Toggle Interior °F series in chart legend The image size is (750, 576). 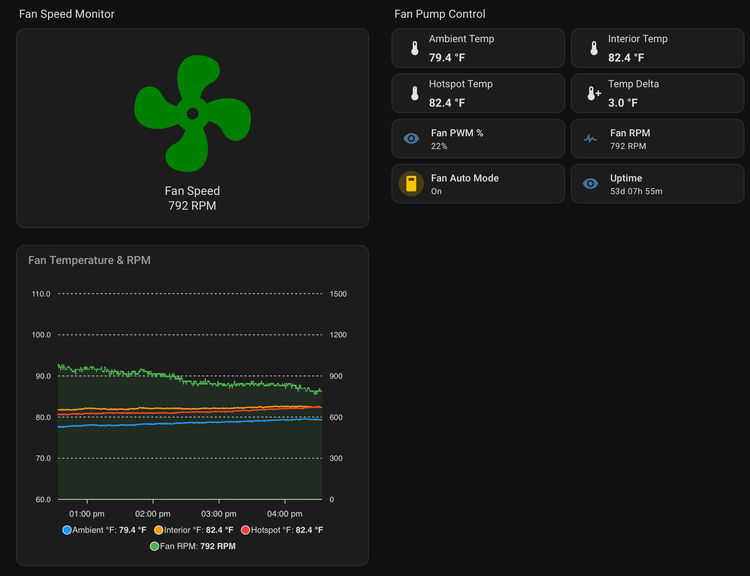[x=194, y=530]
